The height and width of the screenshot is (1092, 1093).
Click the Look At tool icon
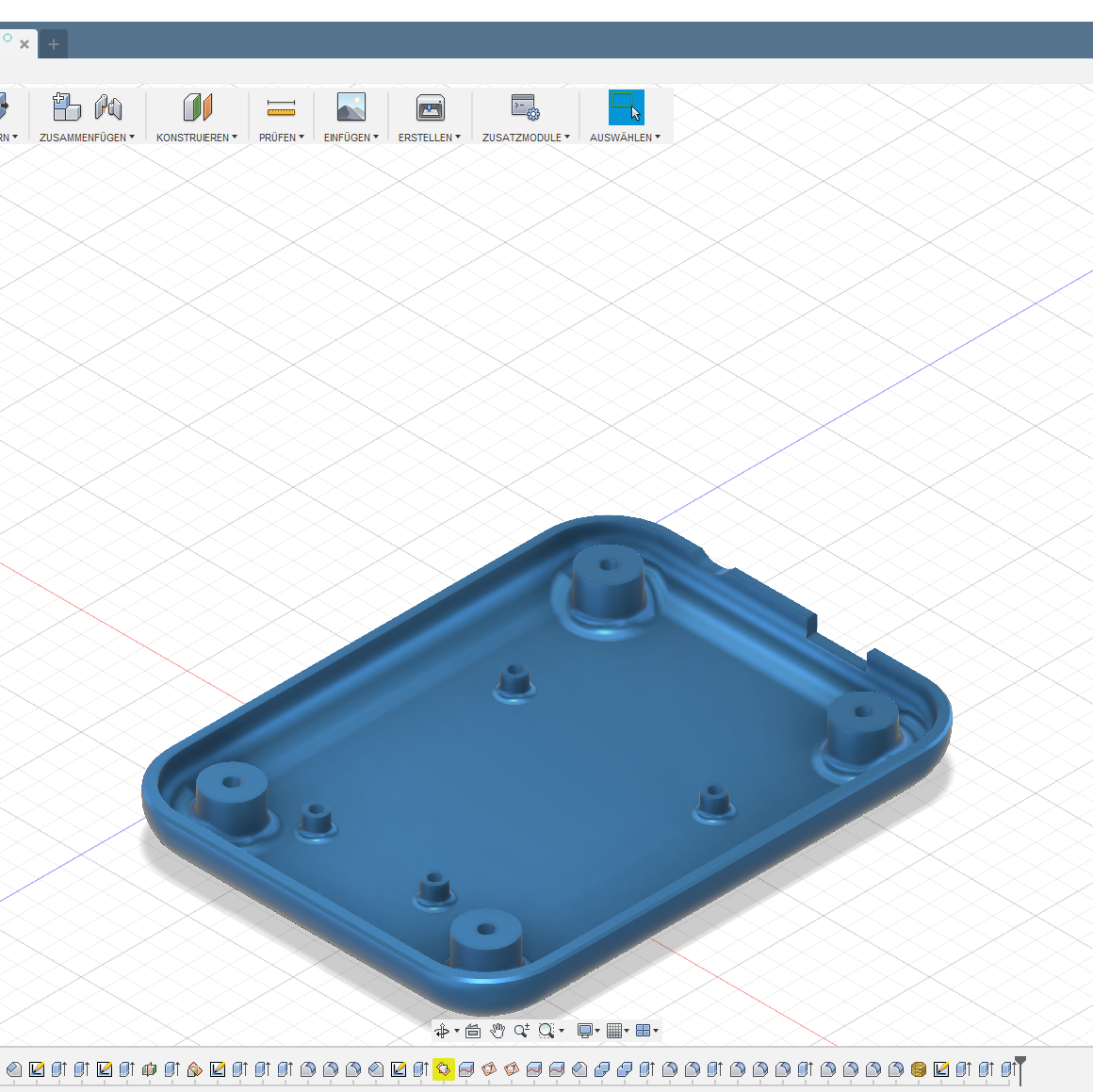pos(472,1030)
